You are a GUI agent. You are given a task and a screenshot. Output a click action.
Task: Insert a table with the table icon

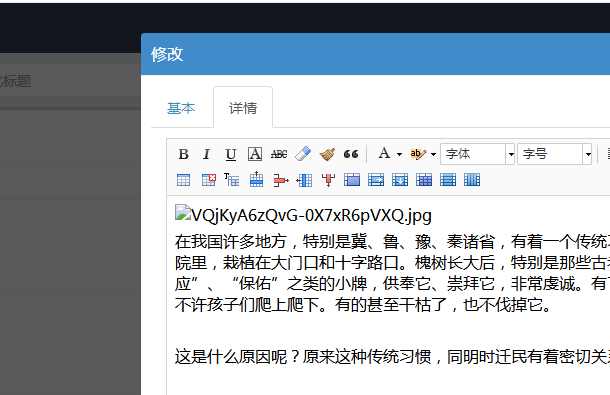pos(183,180)
